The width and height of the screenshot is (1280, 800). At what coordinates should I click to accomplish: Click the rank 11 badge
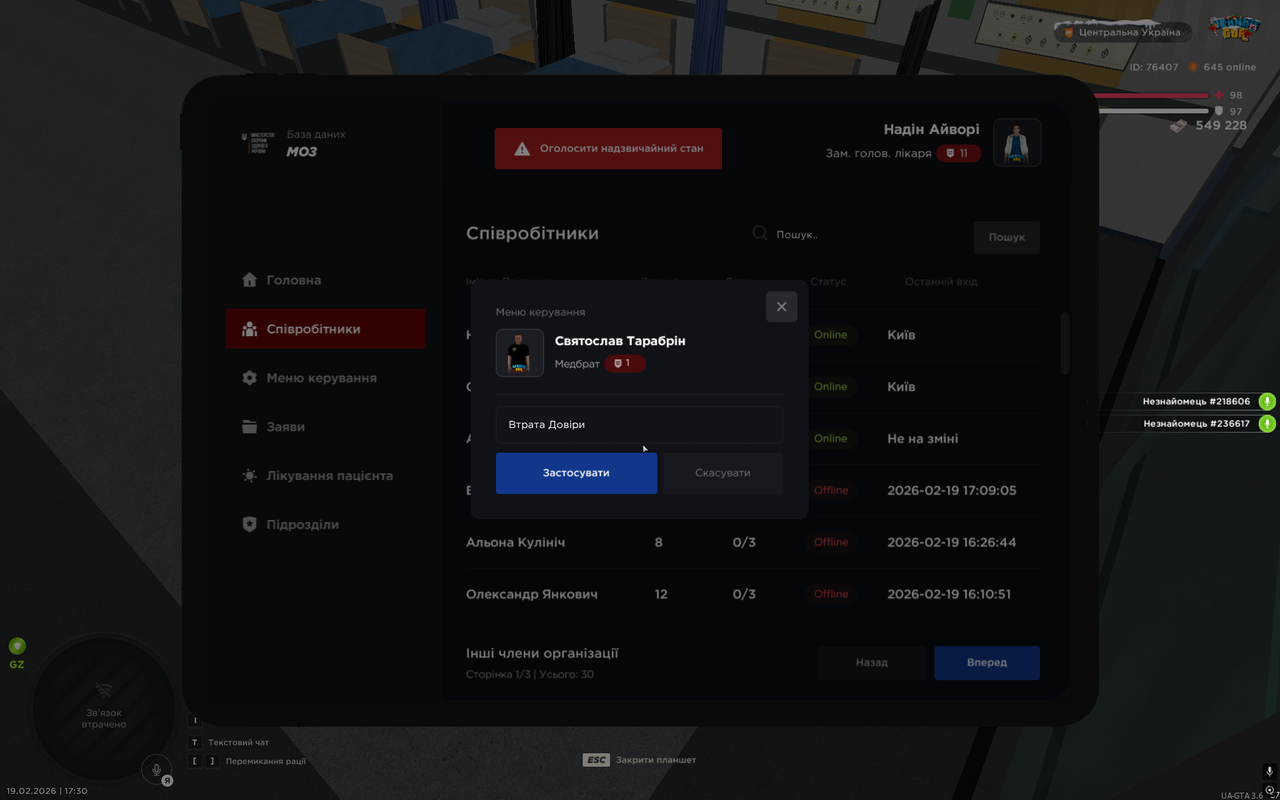pos(958,153)
